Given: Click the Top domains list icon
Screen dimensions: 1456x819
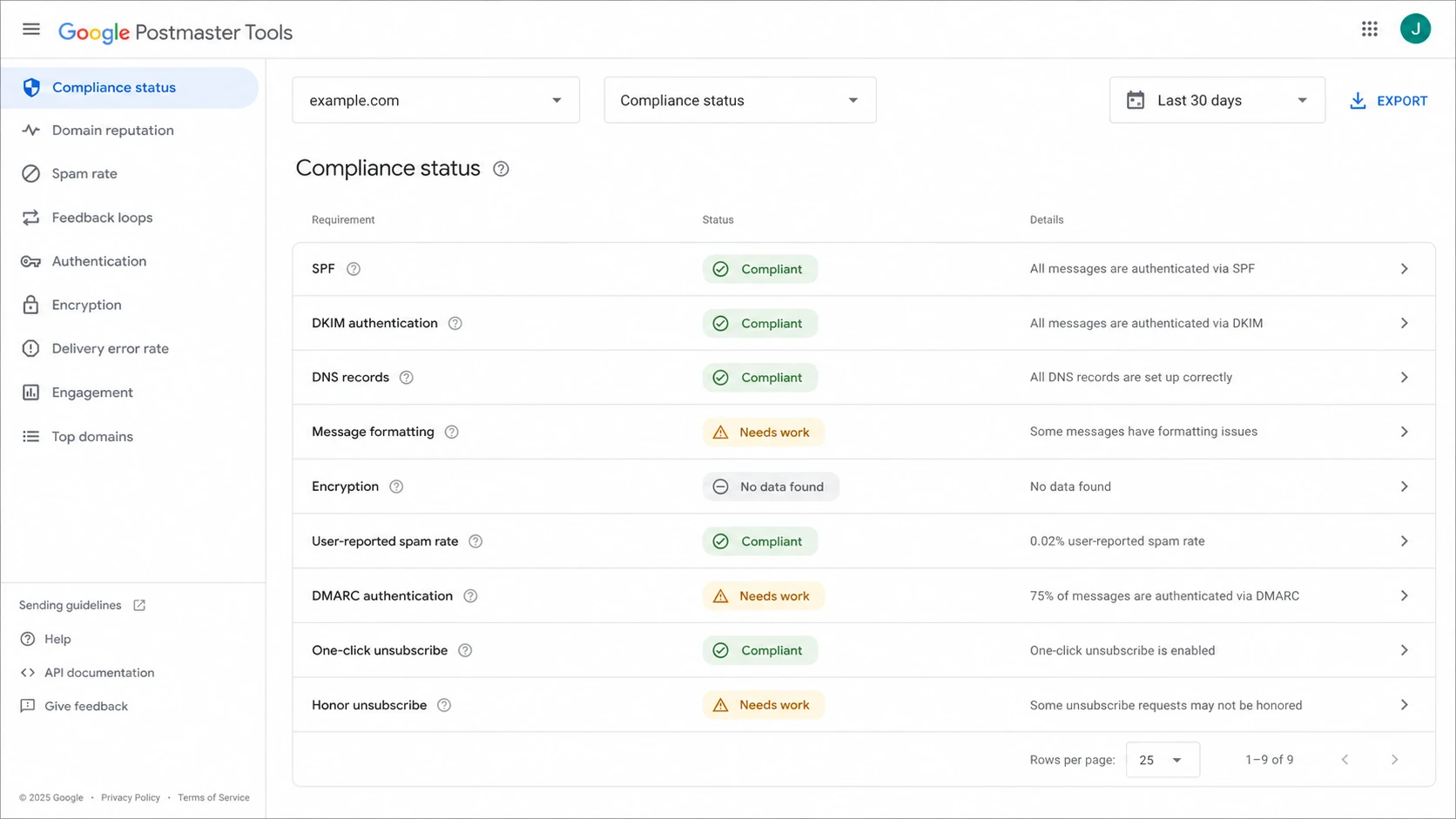Looking at the screenshot, I should tap(31, 437).
